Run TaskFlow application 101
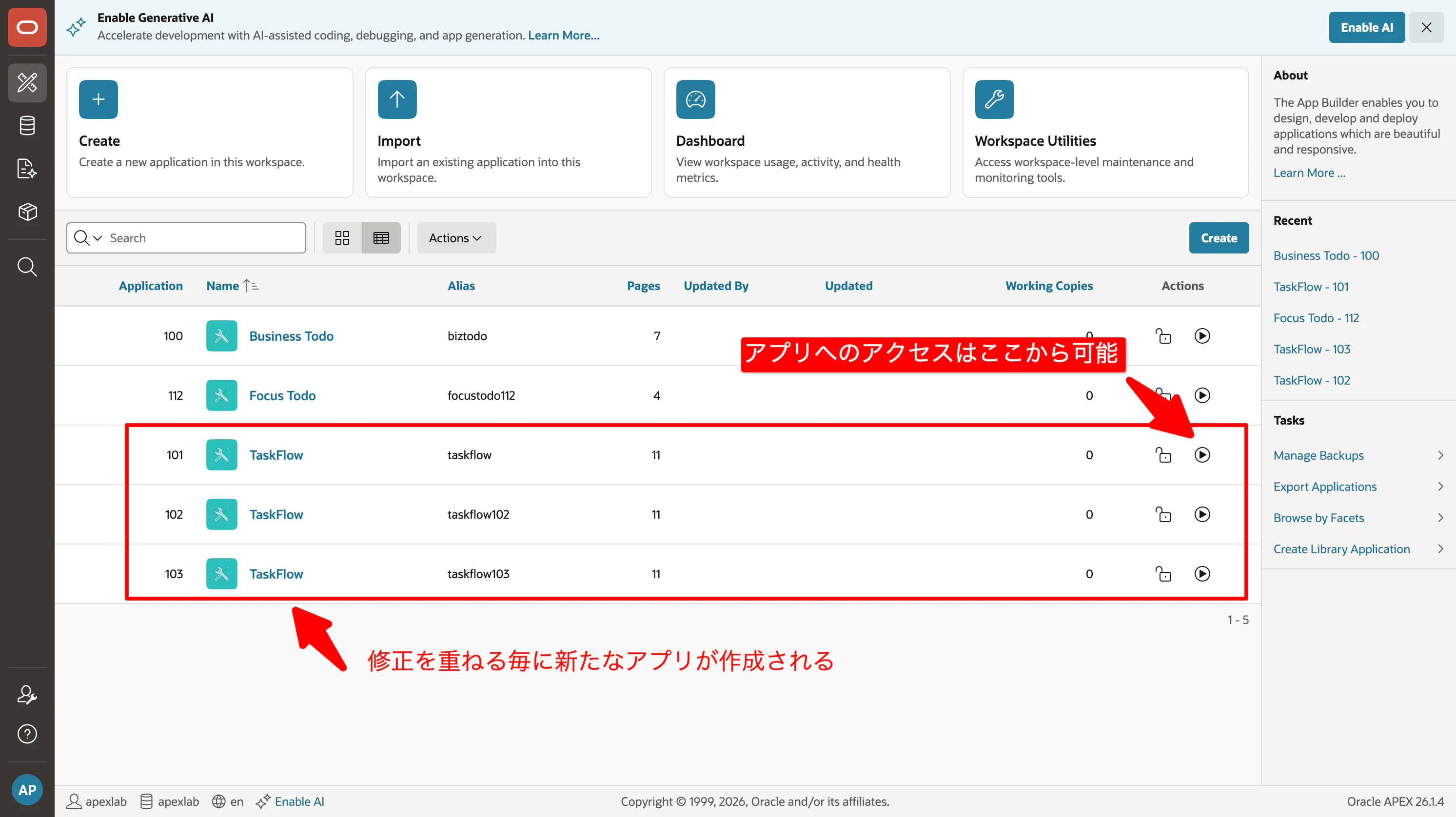1456x817 pixels. pos(1202,455)
